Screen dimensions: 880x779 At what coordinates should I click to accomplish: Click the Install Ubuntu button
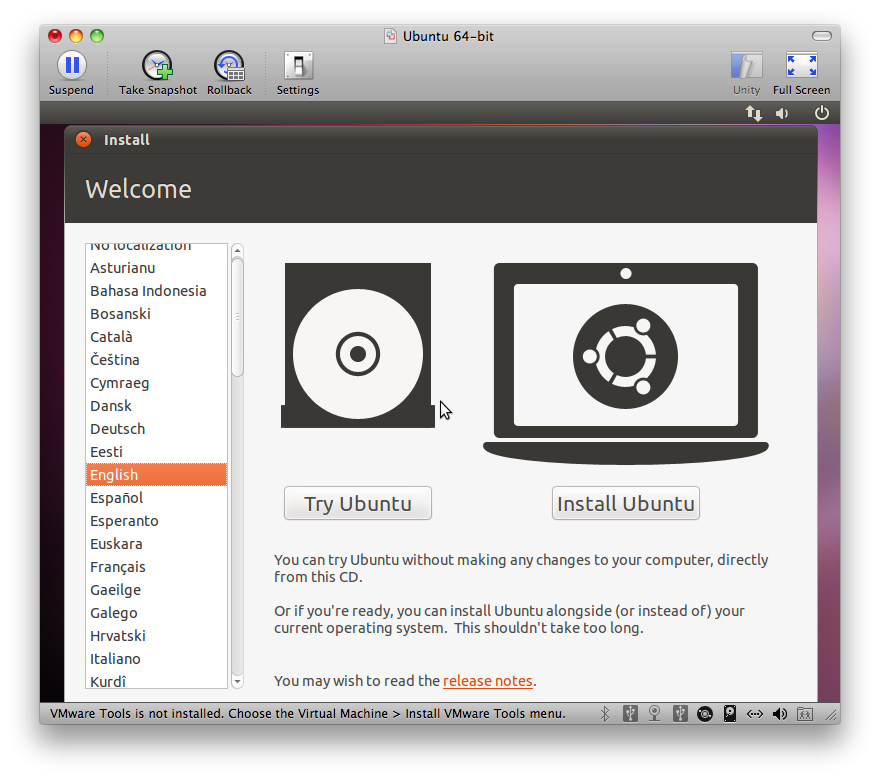[626, 503]
